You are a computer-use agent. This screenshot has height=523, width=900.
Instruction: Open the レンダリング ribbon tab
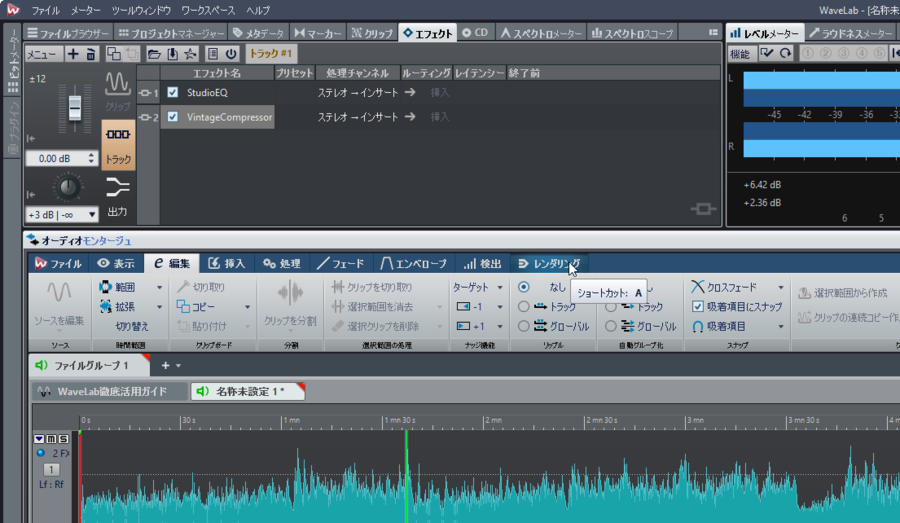click(549, 264)
